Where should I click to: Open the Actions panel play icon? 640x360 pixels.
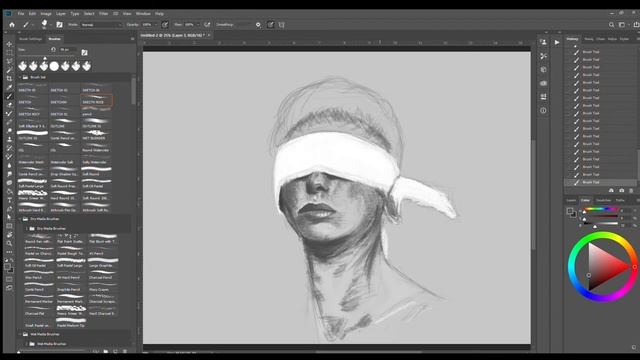557,42
